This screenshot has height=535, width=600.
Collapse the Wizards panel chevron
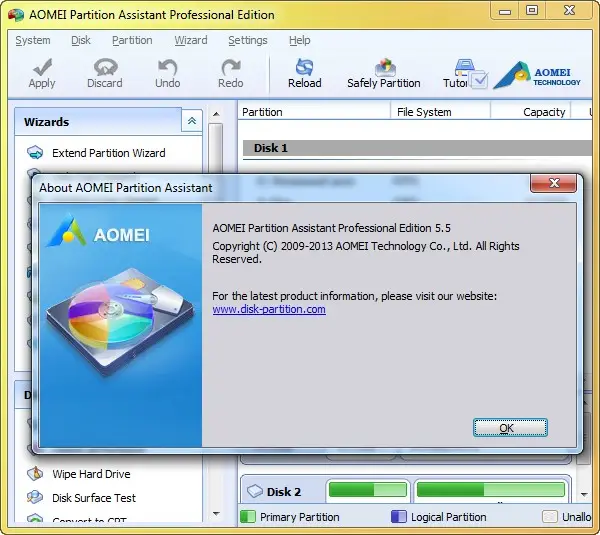click(192, 121)
